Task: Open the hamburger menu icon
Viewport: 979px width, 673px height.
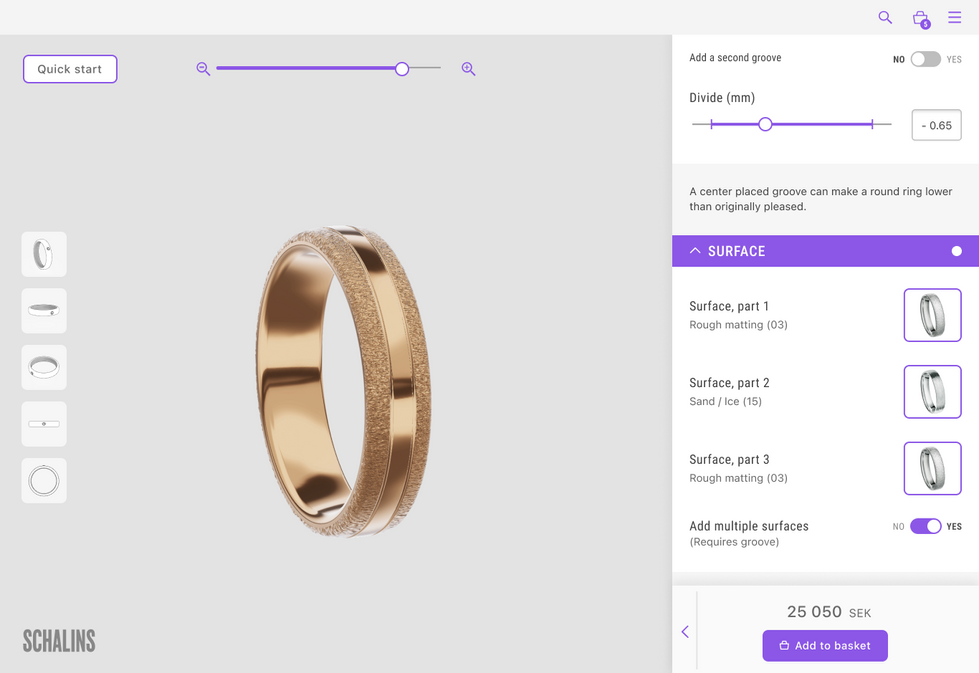Action: click(x=954, y=17)
